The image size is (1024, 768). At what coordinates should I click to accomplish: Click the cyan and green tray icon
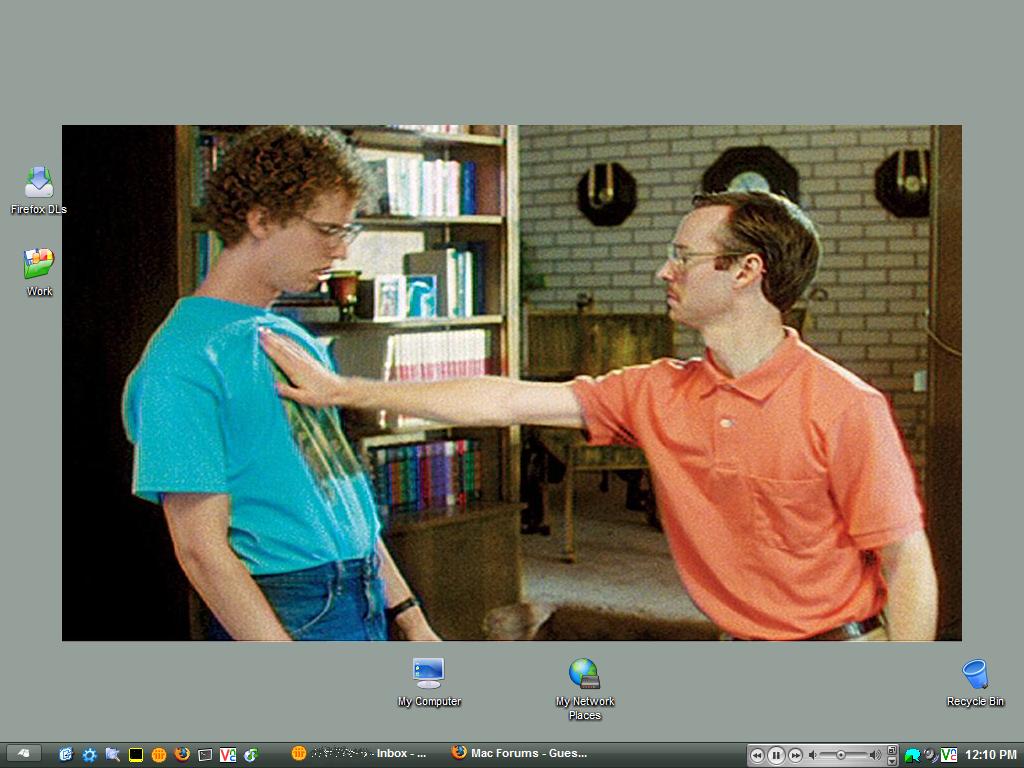pyautogui.click(x=912, y=756)
